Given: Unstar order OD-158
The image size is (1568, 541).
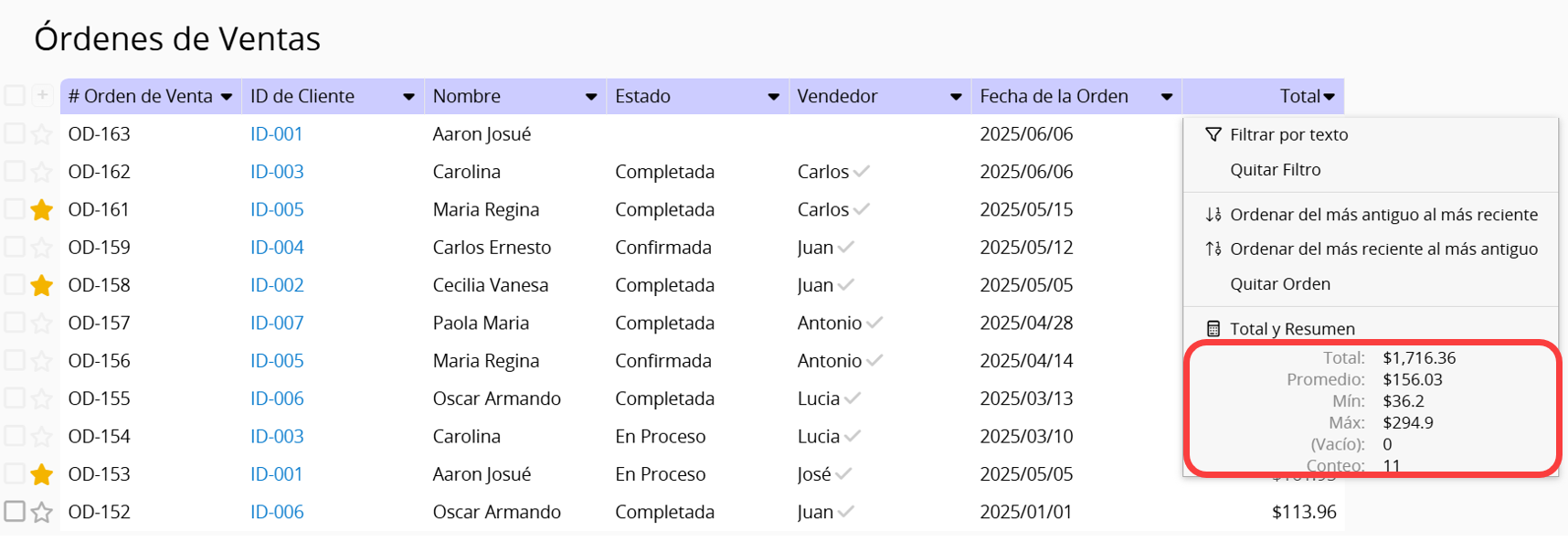Looking at the screenshot, I should (x=41, y=286).
